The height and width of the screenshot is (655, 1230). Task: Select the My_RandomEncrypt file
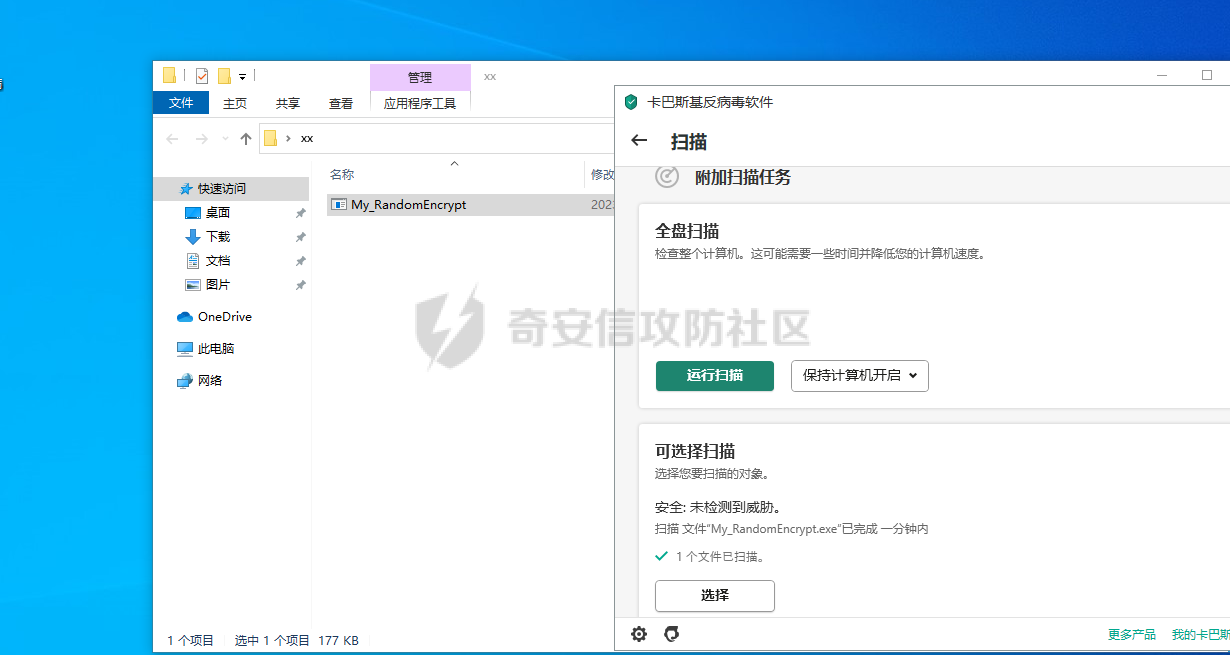tap(408, 205)
